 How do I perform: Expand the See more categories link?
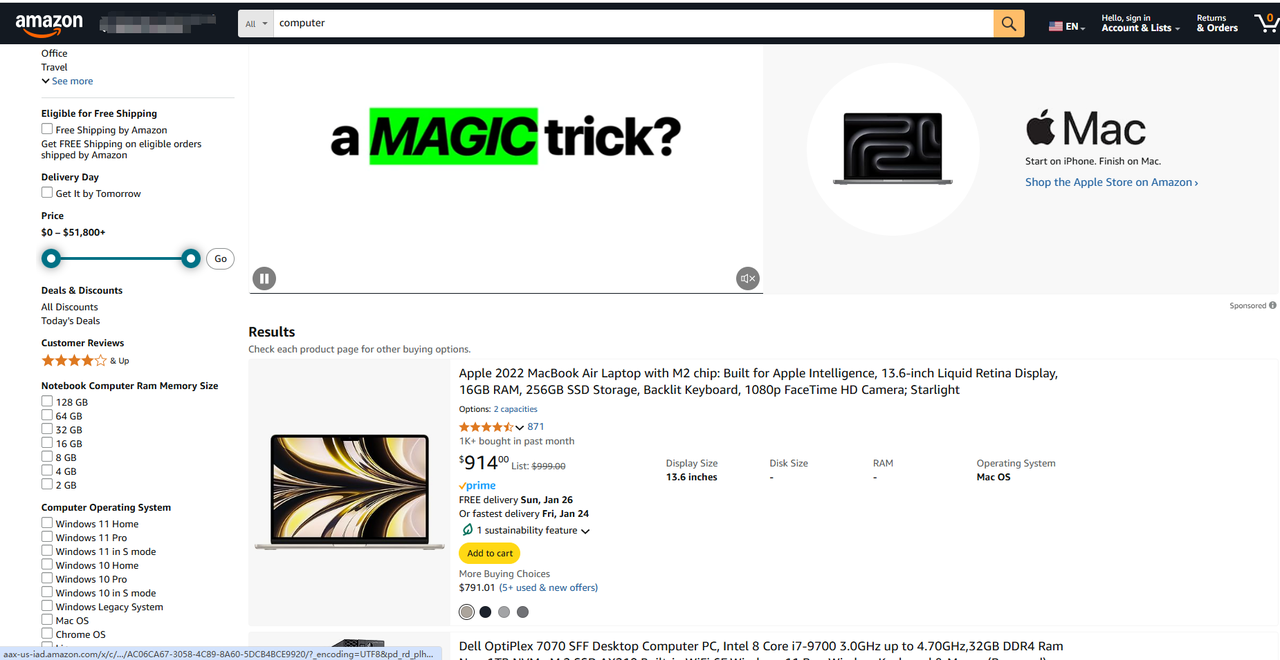click(67, 81)
